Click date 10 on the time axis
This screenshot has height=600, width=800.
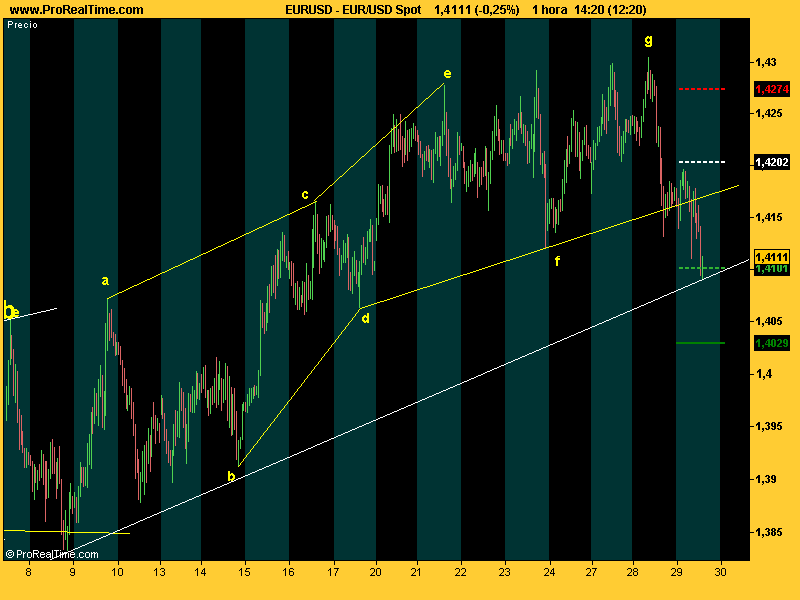point(118,572)
